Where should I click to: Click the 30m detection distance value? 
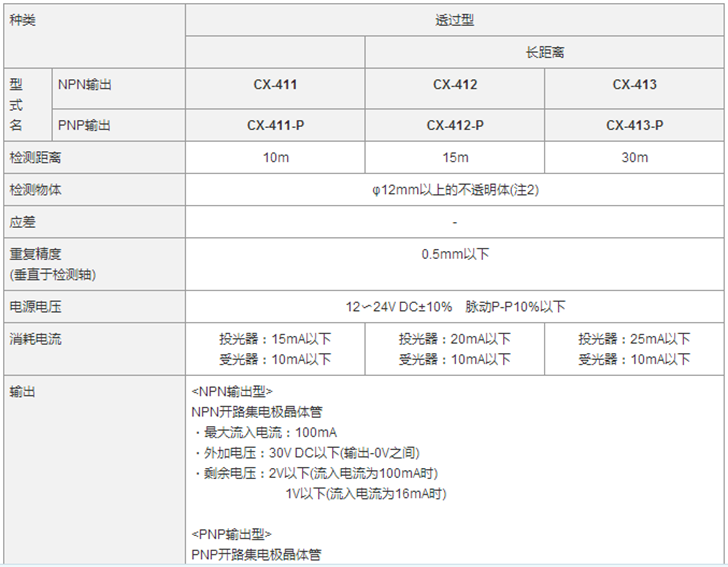pos(635,157)
